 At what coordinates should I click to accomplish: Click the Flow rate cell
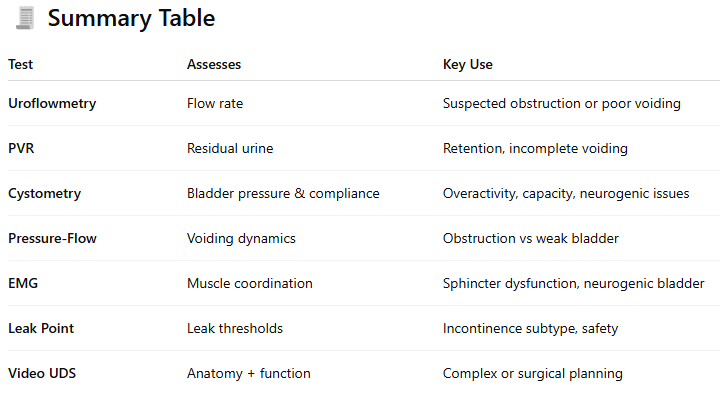coord(215,103)
